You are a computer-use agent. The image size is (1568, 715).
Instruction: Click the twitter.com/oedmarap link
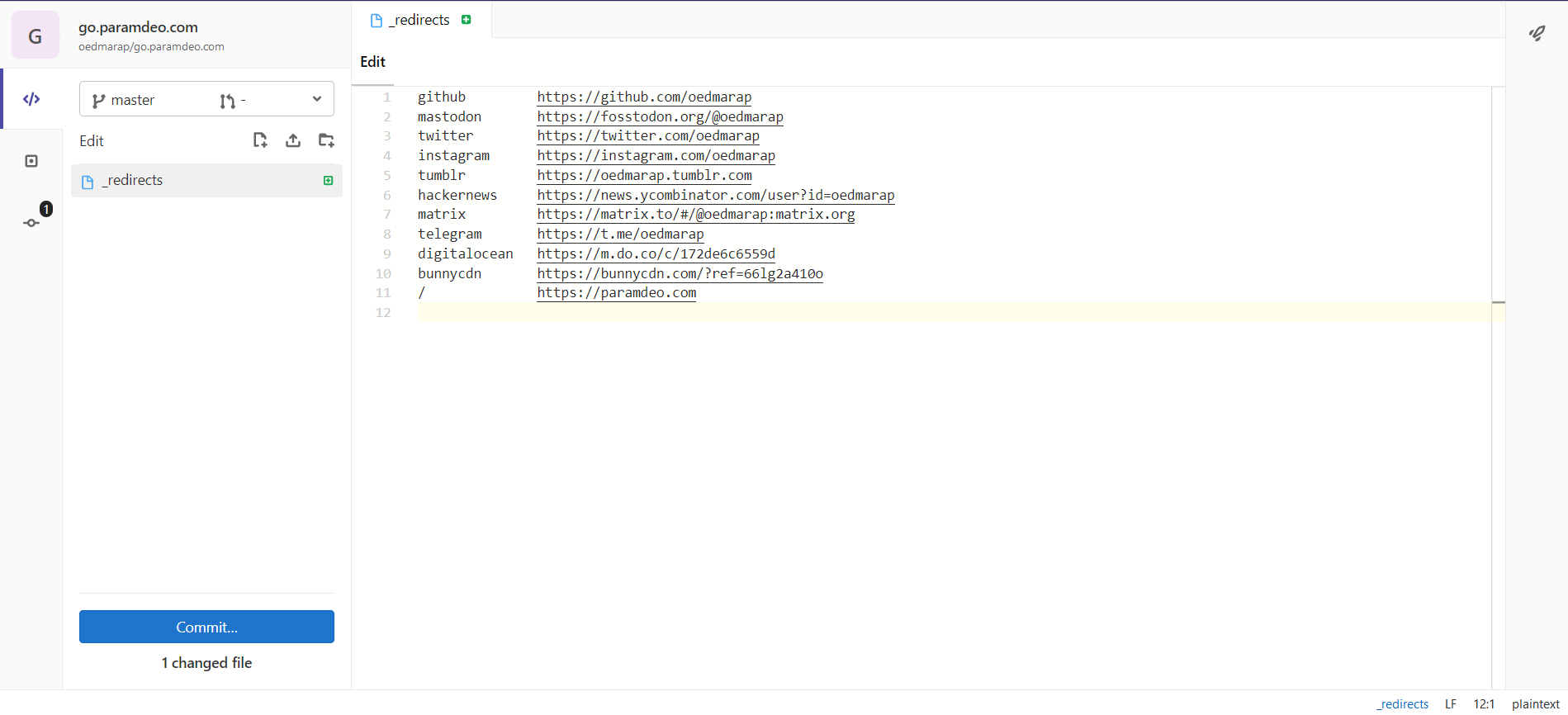point(648,136)
